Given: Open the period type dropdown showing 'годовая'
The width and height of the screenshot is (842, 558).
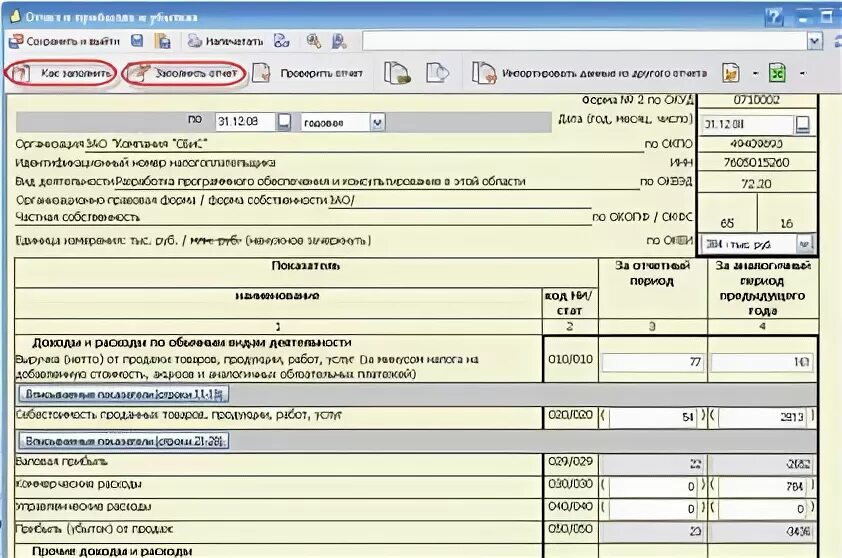Looking at the screenshot, I should [378, 122].
